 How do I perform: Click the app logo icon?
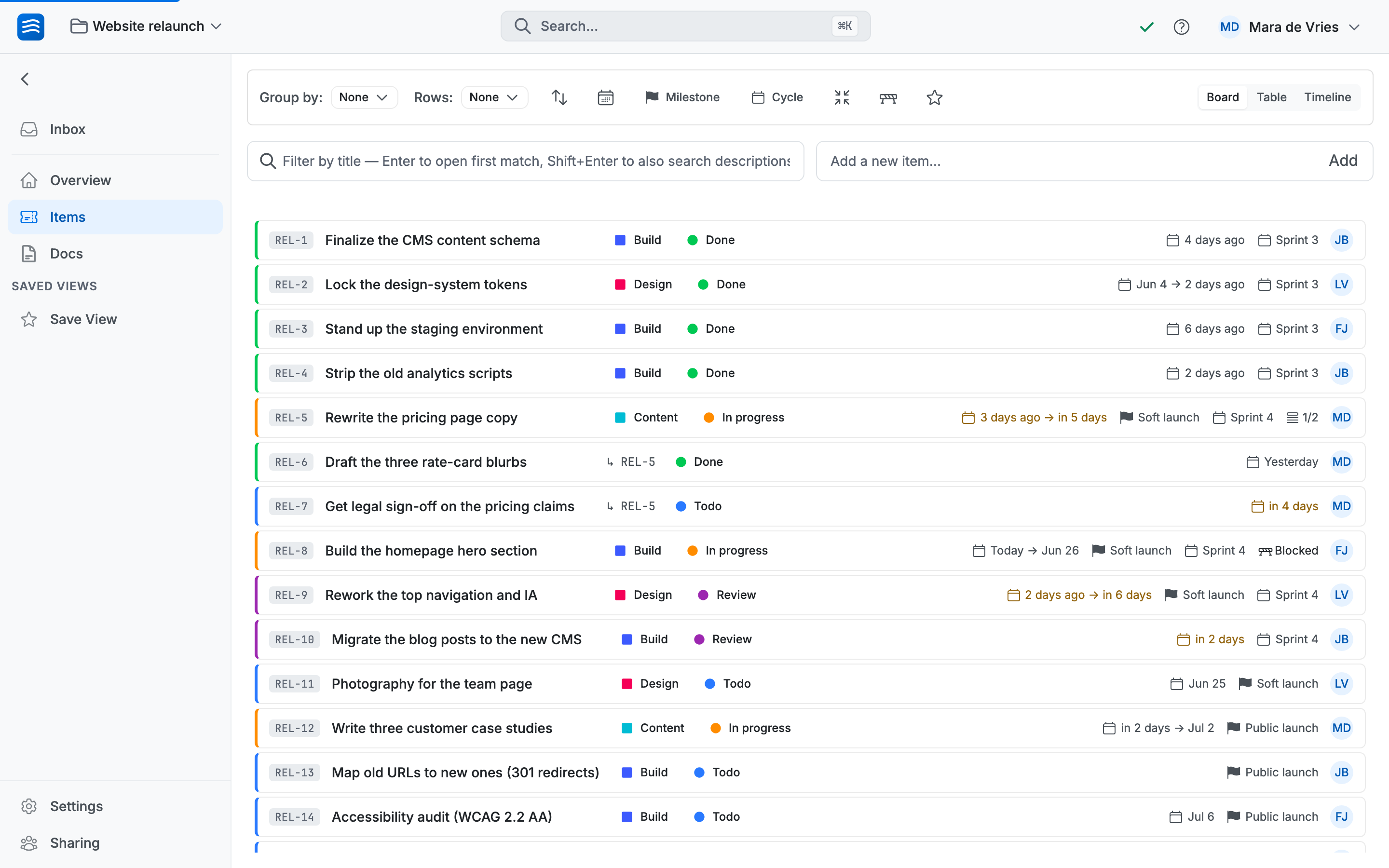pyautogui.click(x=30, y=27)
